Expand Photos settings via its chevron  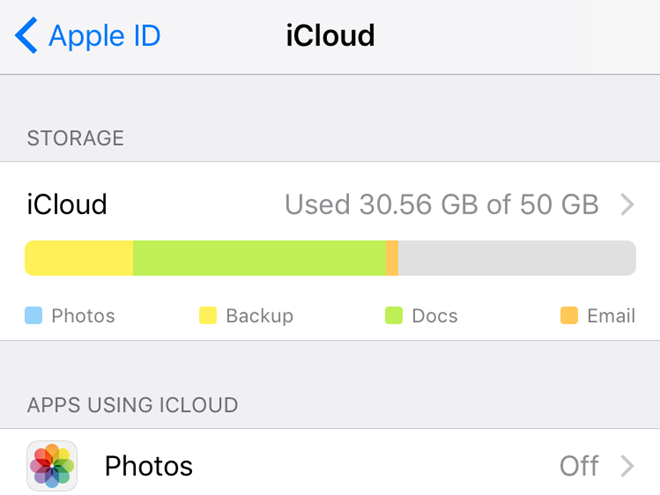[x=627, y=466]
